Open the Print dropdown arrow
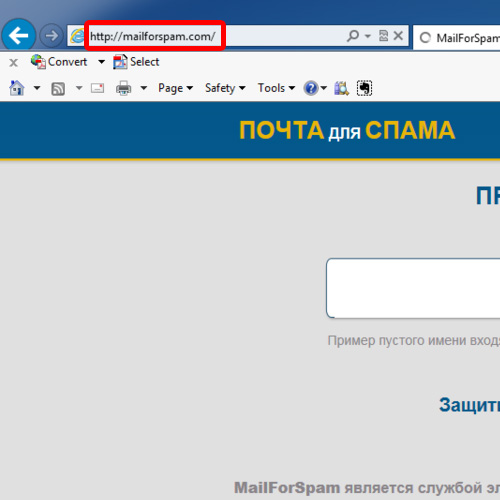 point(144,88)
